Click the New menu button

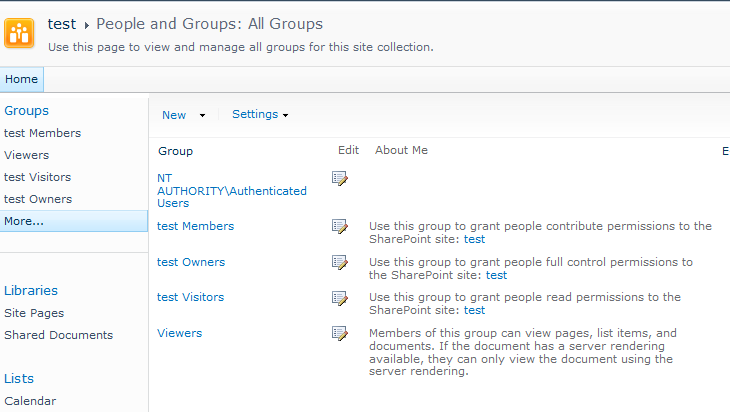click(174, 115)
